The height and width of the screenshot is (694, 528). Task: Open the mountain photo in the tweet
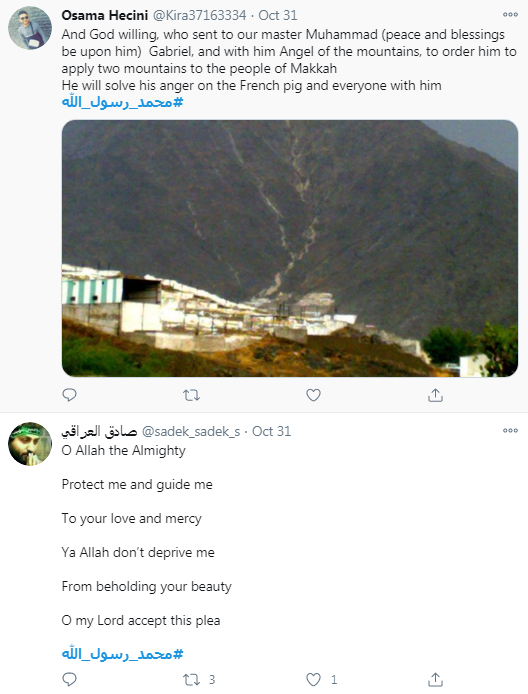point(290,248)
